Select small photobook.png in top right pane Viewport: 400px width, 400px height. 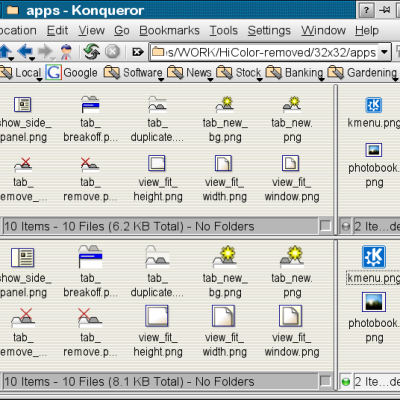(373, 150)
